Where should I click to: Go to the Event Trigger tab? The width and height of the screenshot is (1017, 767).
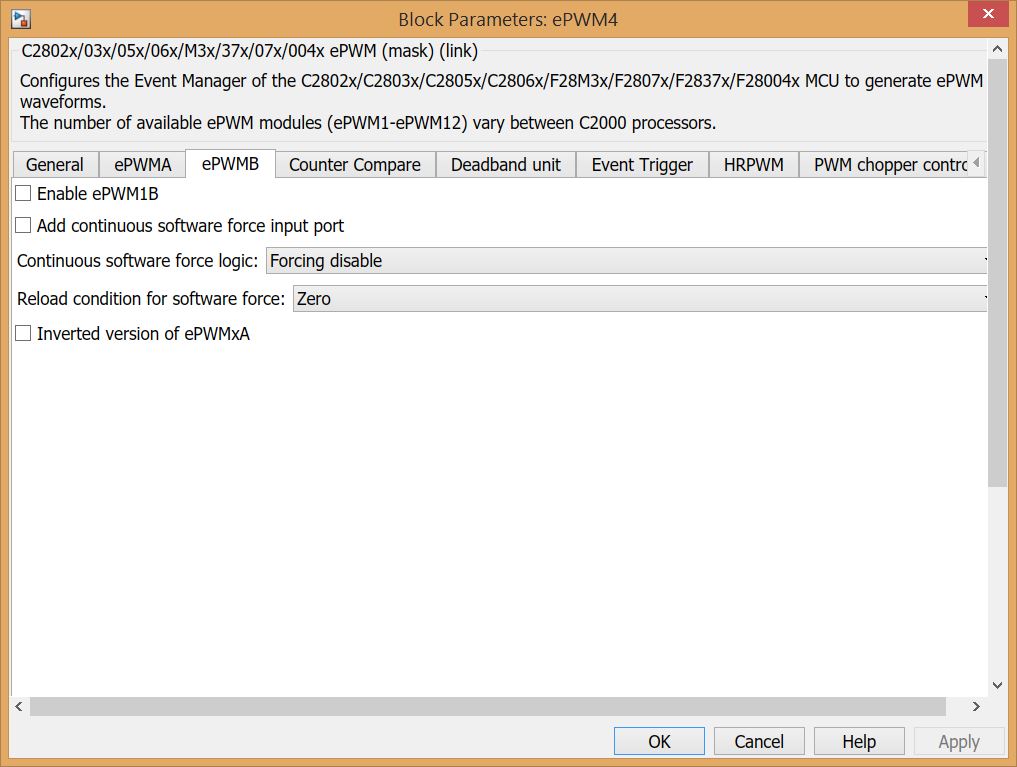(642, 165)
